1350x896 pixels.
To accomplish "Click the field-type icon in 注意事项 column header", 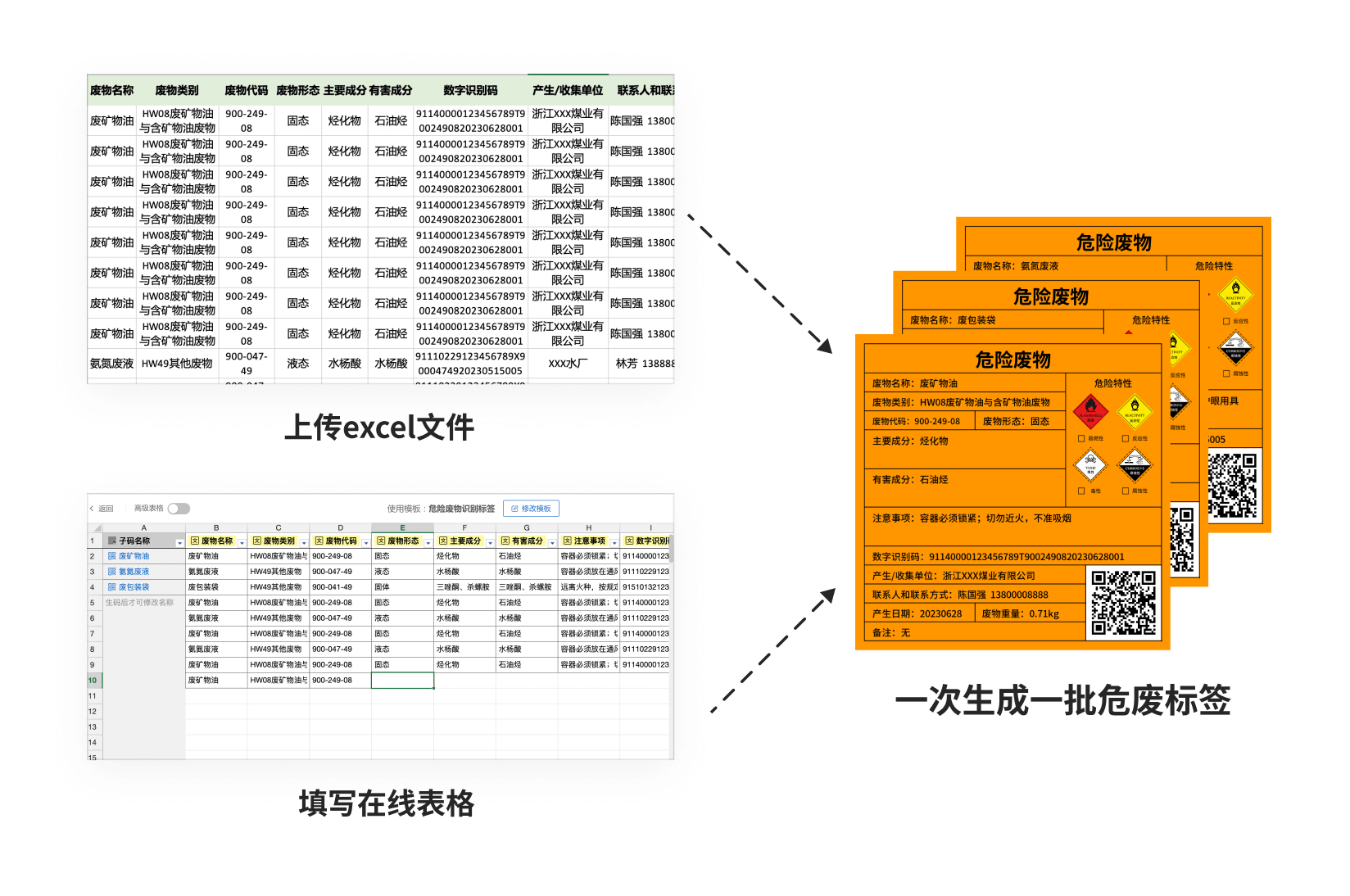I will coord(568,541).
